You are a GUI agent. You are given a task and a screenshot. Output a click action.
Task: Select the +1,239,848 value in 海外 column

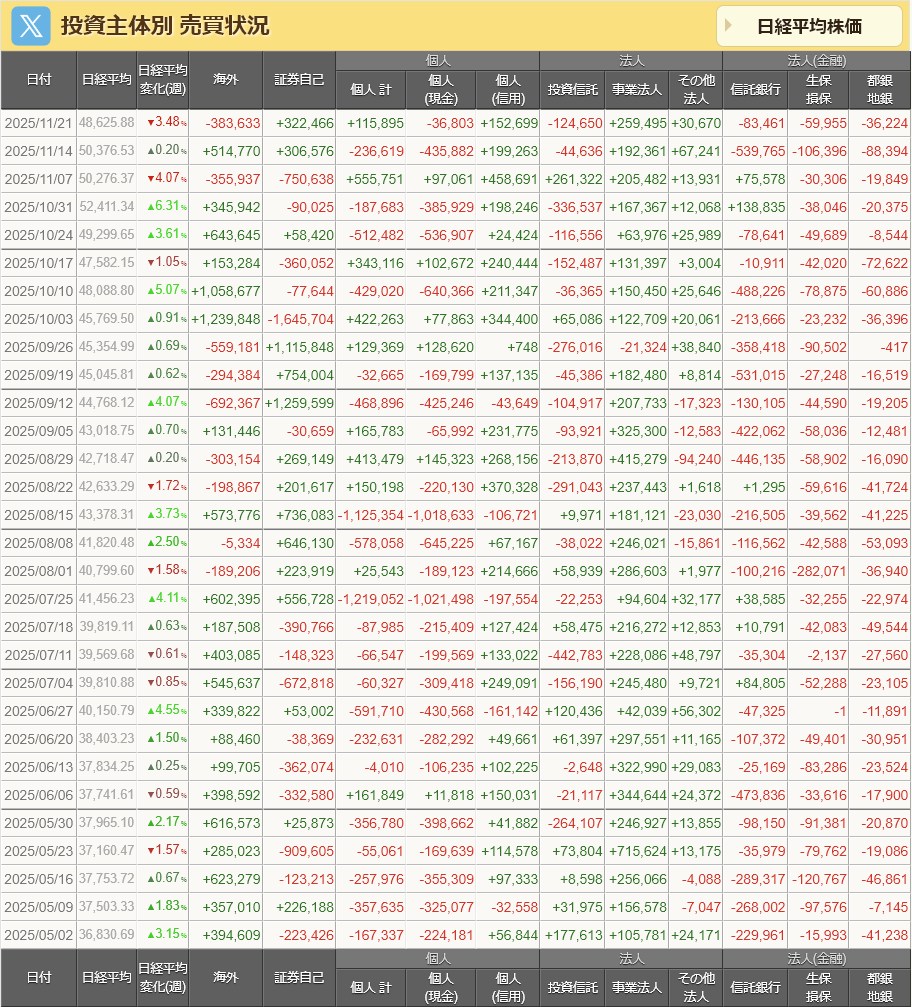226,318
